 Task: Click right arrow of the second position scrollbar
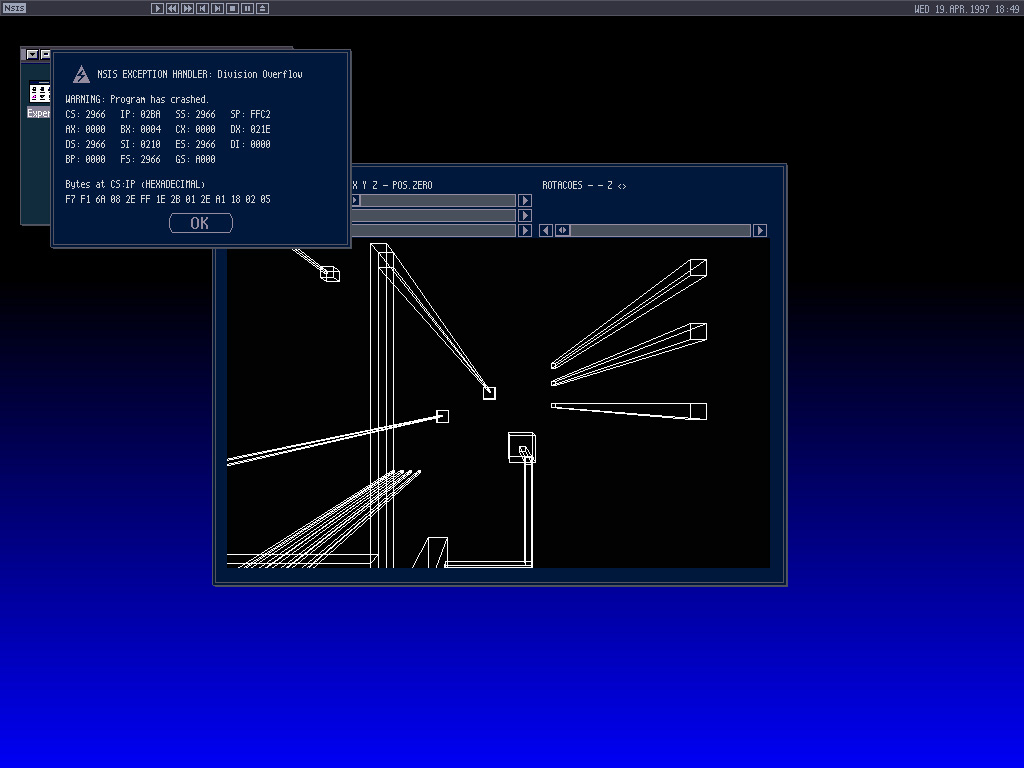[525, 215]
